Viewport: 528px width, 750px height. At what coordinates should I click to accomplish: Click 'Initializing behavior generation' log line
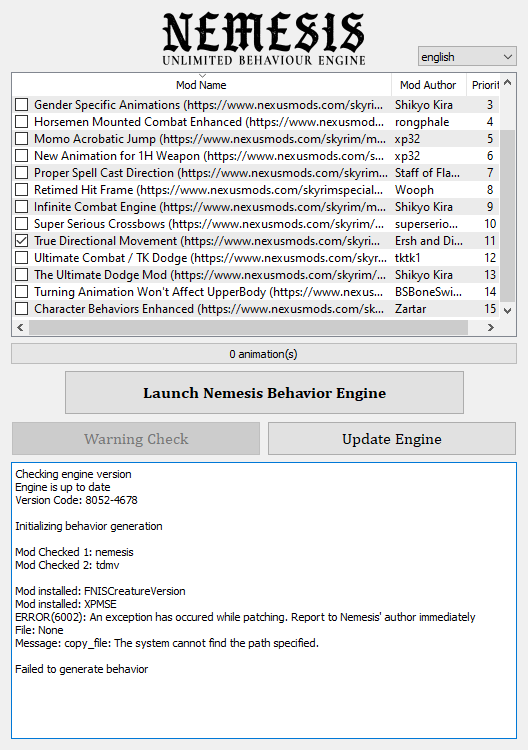point(89,526)
